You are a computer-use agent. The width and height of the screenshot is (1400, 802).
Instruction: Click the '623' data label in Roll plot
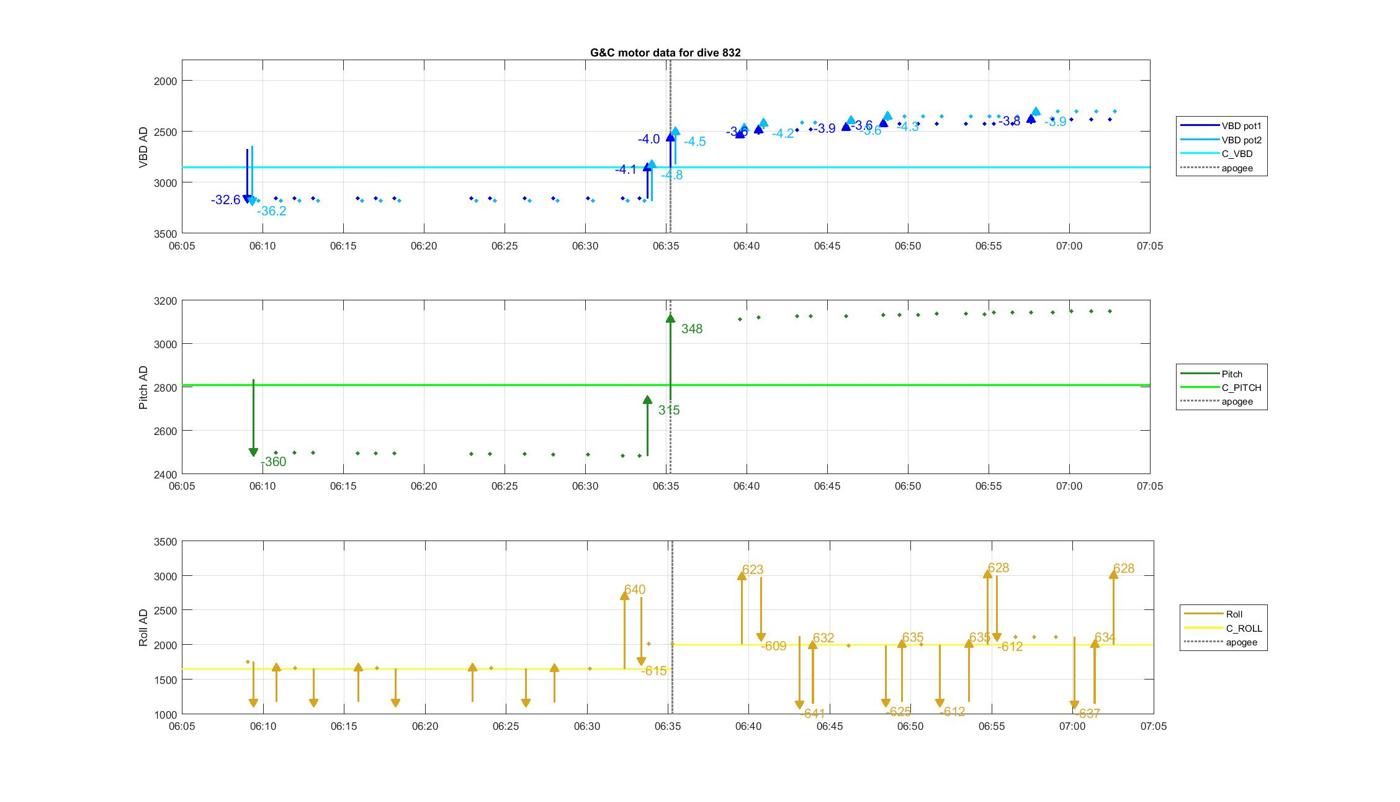(753, 570)
